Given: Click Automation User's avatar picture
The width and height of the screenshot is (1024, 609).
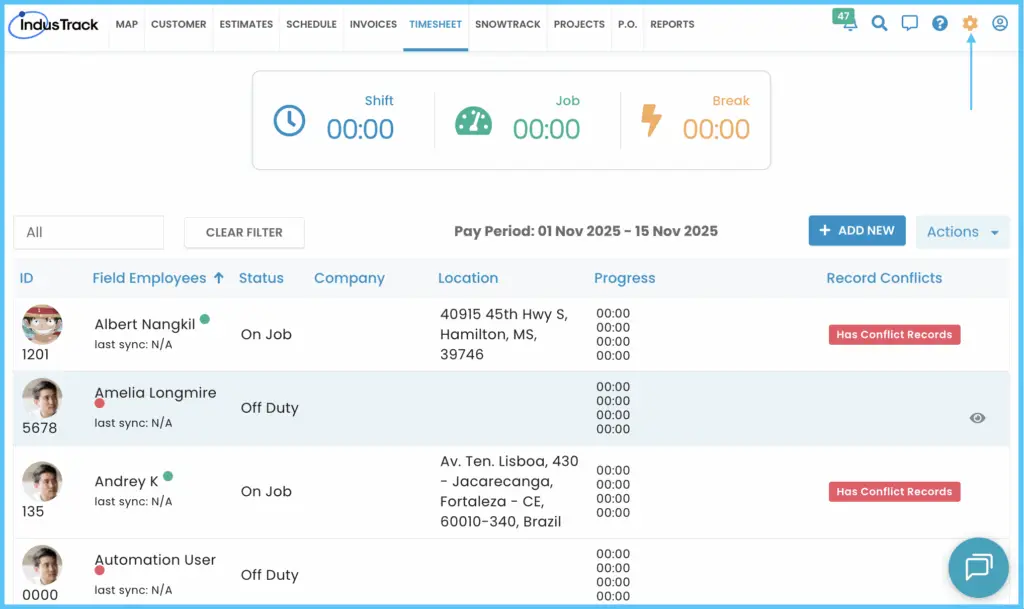Looking at the screenshot, I should tap(42, 565).
